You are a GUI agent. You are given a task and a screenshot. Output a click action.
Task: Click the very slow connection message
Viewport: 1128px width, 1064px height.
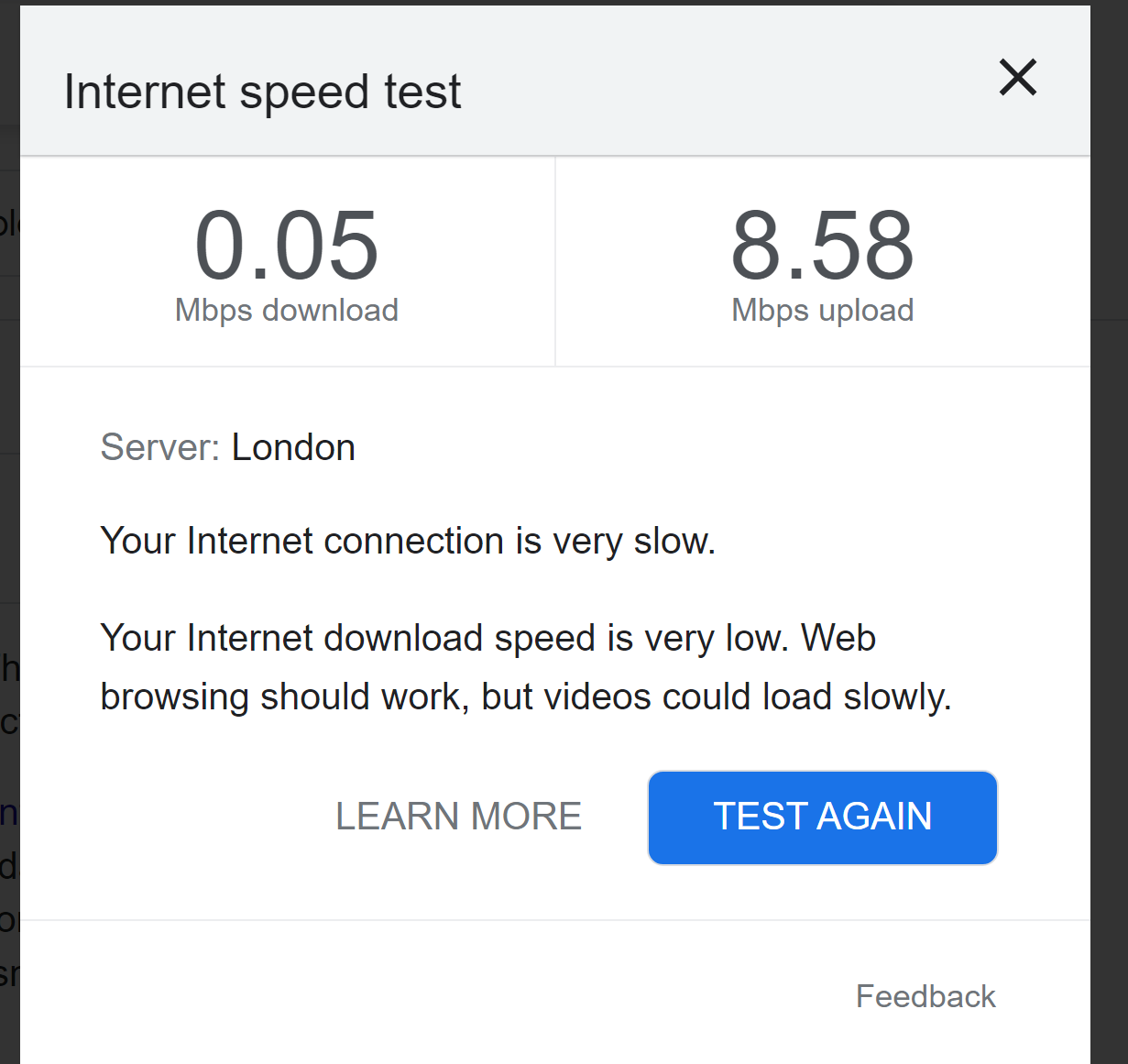point(407,541)
